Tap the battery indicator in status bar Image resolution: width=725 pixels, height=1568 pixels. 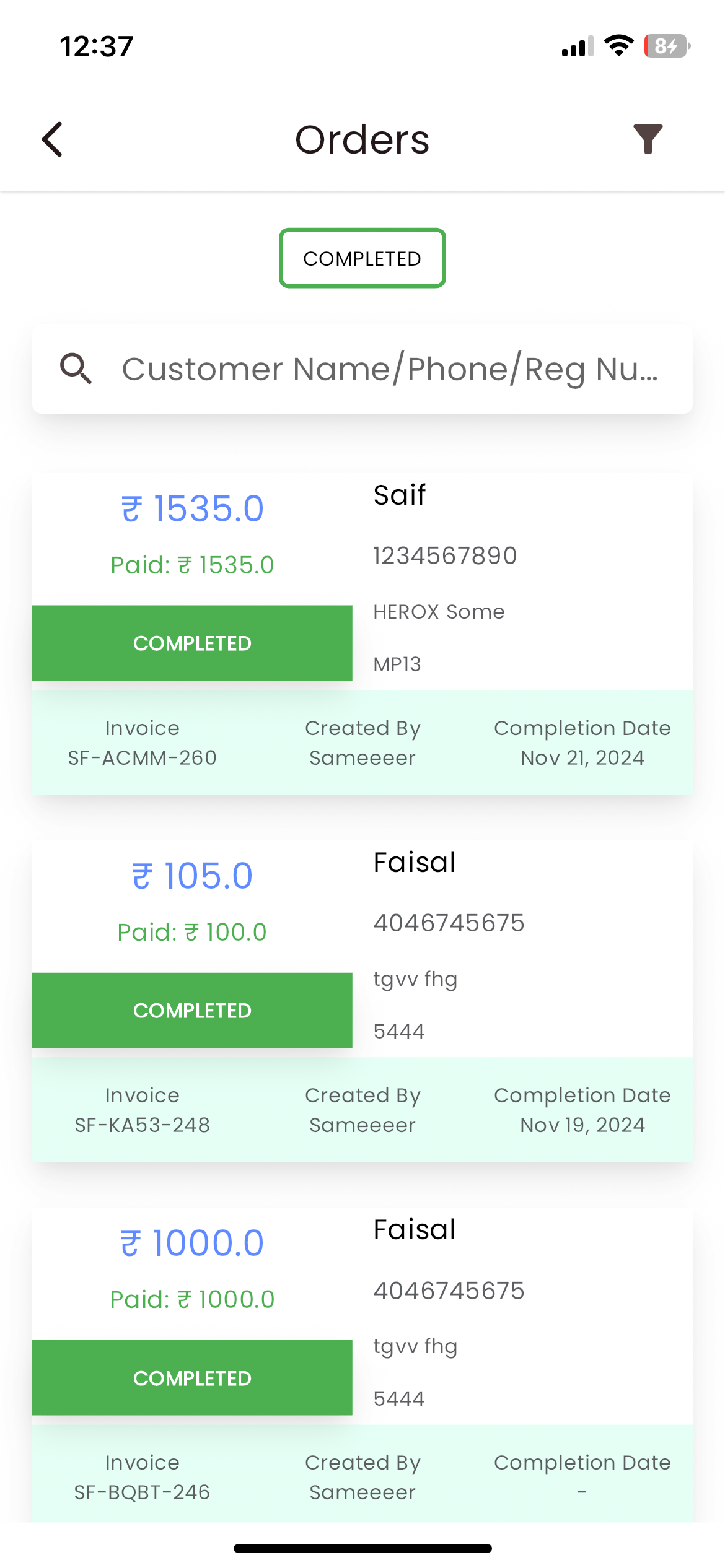click(x=667, y=46)
